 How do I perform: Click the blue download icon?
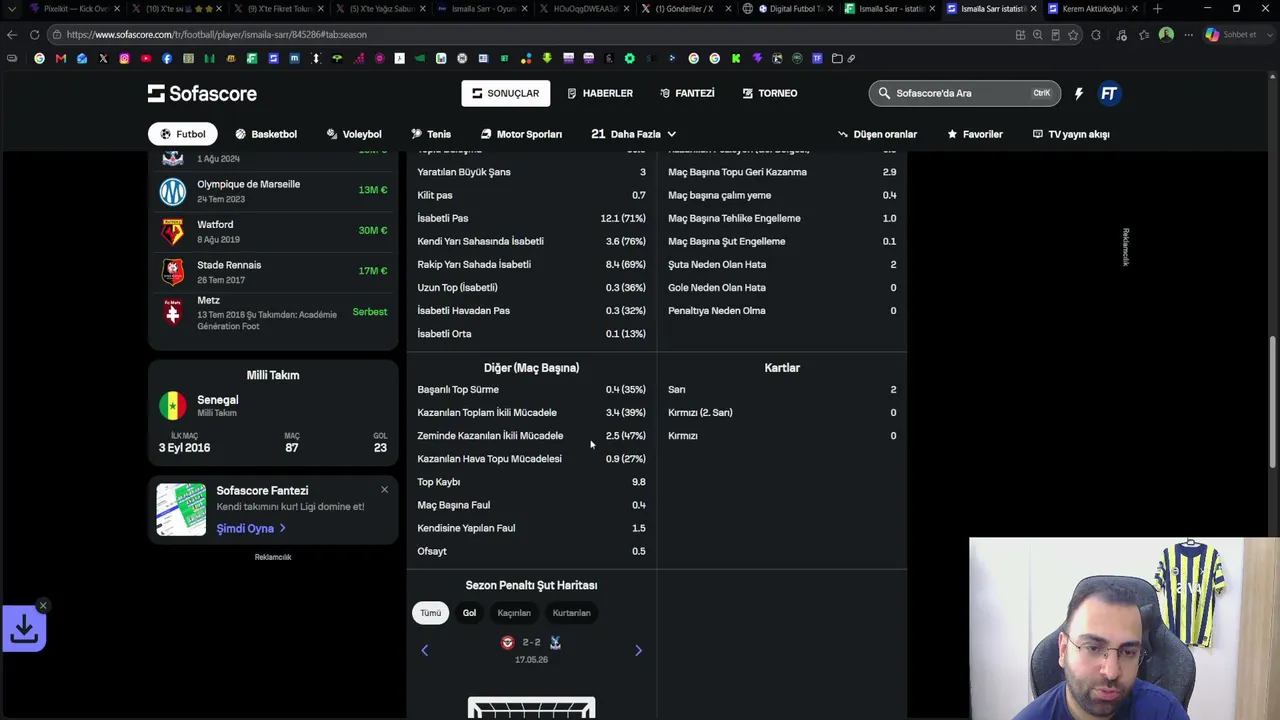tap(24, 629)
